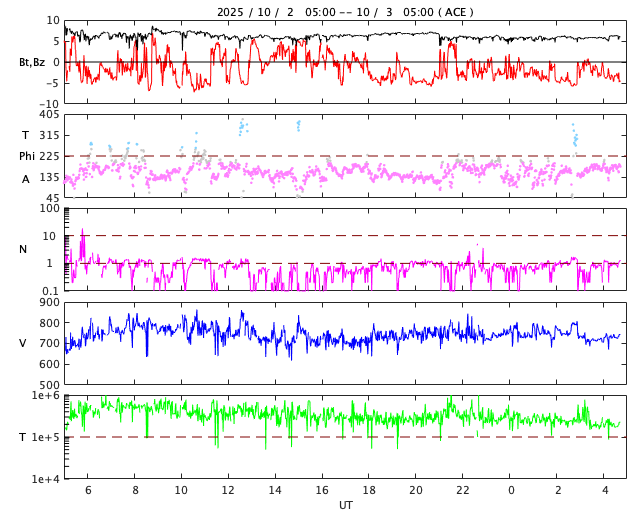Click the 100 tick on density axis
This screenshot has height=512, width=640.
point(50,209)
